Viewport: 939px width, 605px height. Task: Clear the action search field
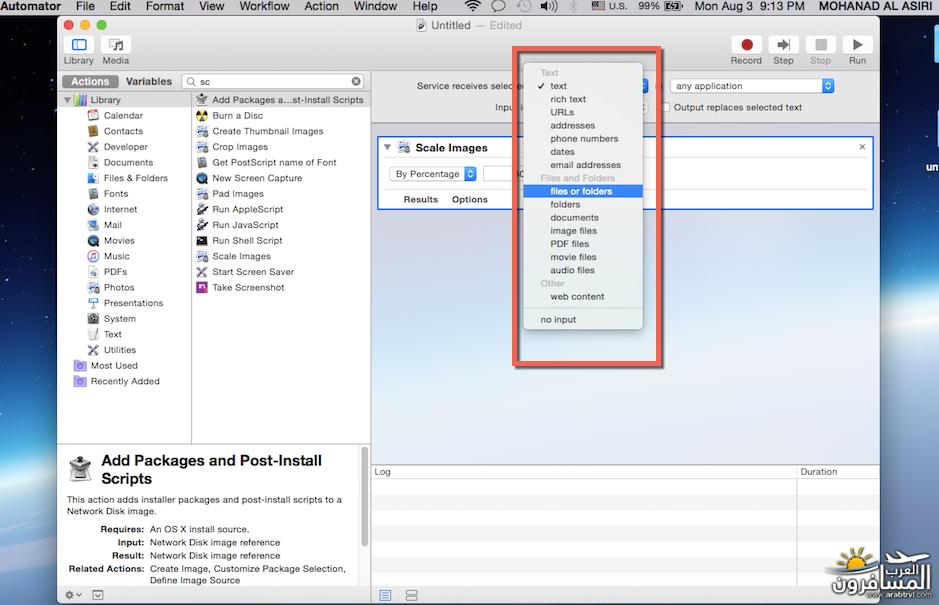click(x=356, y=81)
